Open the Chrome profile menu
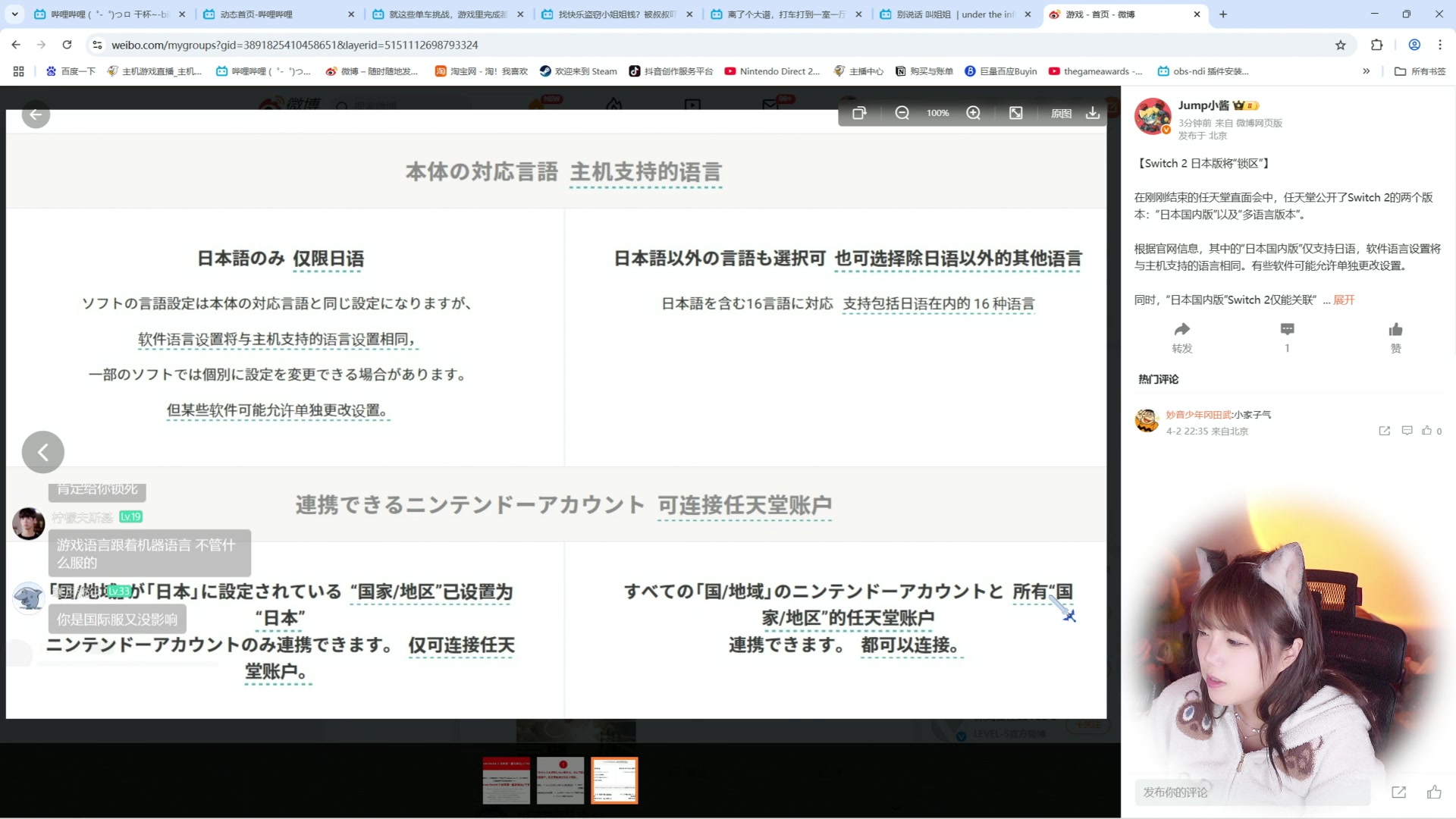 [x=1414, y=45]
